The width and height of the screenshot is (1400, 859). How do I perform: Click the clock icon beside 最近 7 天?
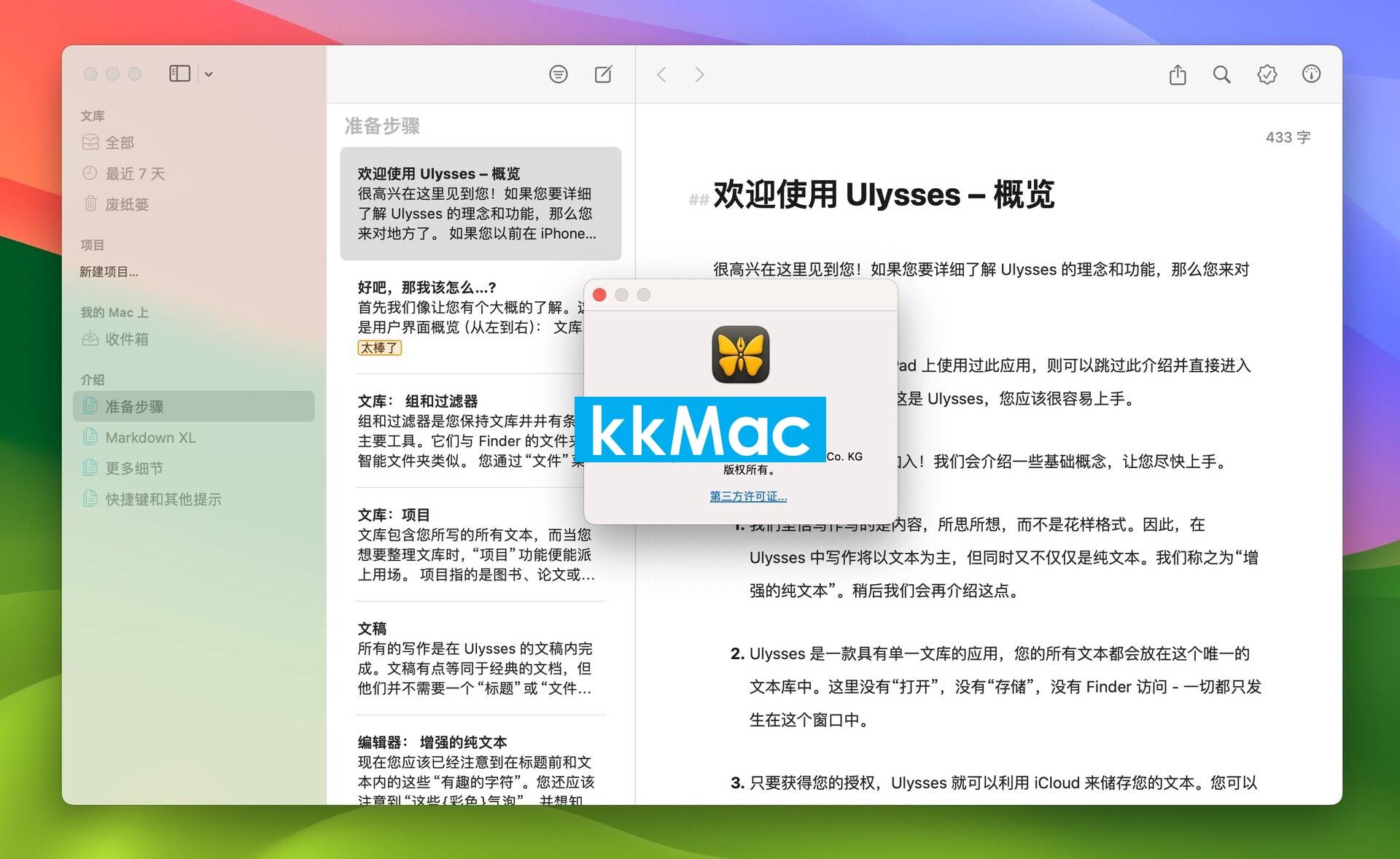(x=90, y=173)
